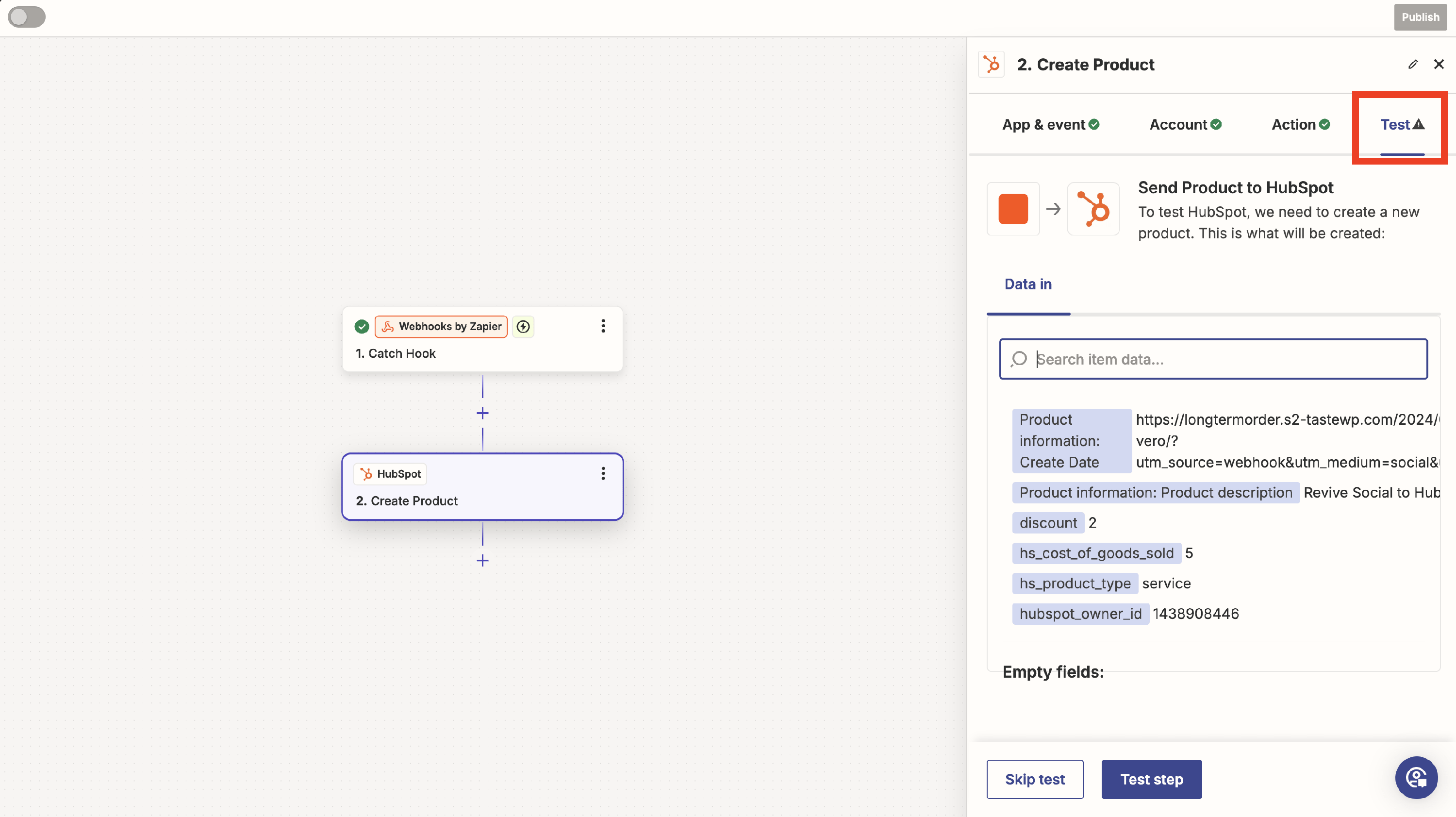Toggle the Zap on/off switch
Image resolution: width=1456 pixels, height=817 pixels.
click(x=27, y=17)
